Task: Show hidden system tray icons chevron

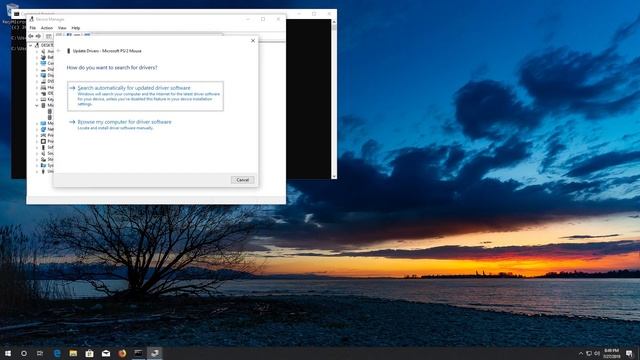Action: coord(581,353)
